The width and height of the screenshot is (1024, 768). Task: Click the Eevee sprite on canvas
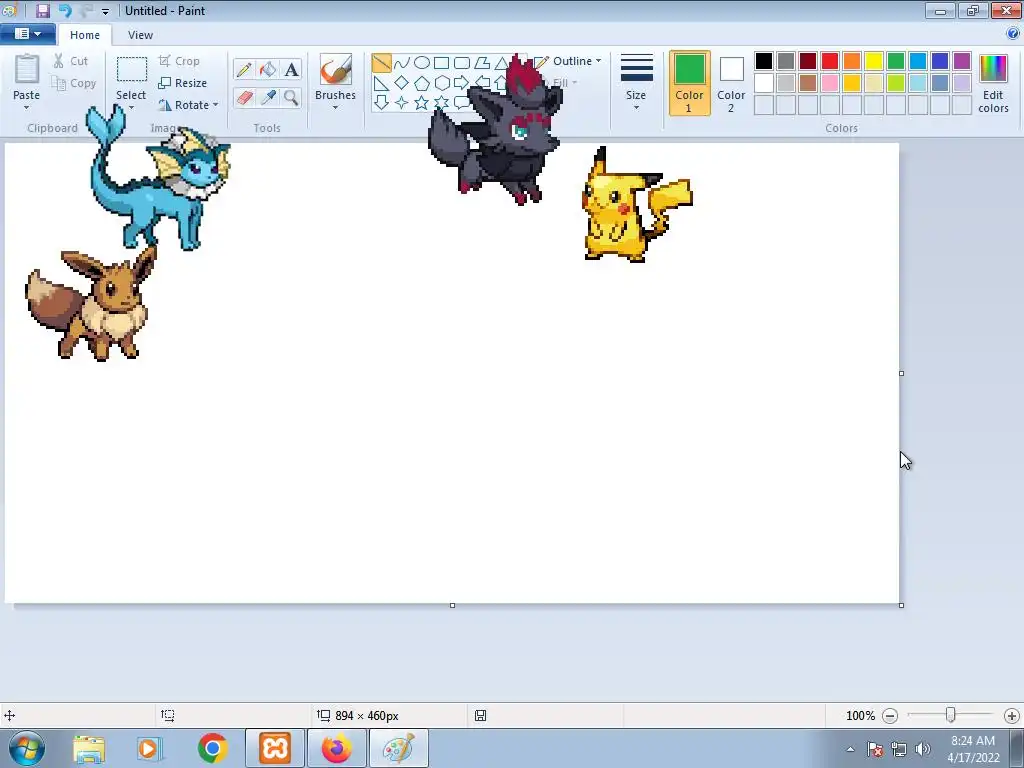(x=91, y=304)
